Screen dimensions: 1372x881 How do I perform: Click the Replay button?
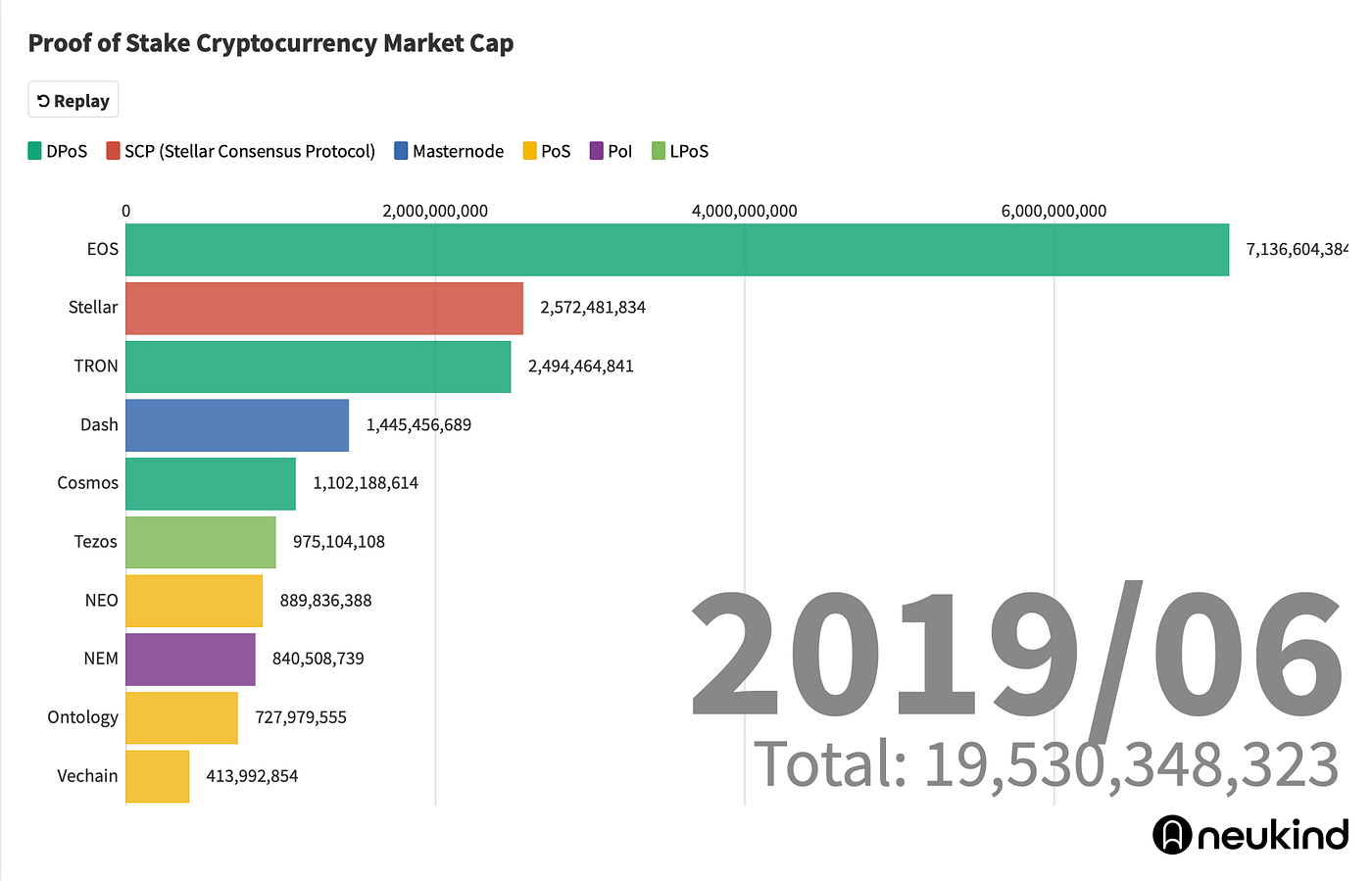click(x=73, y=100)
